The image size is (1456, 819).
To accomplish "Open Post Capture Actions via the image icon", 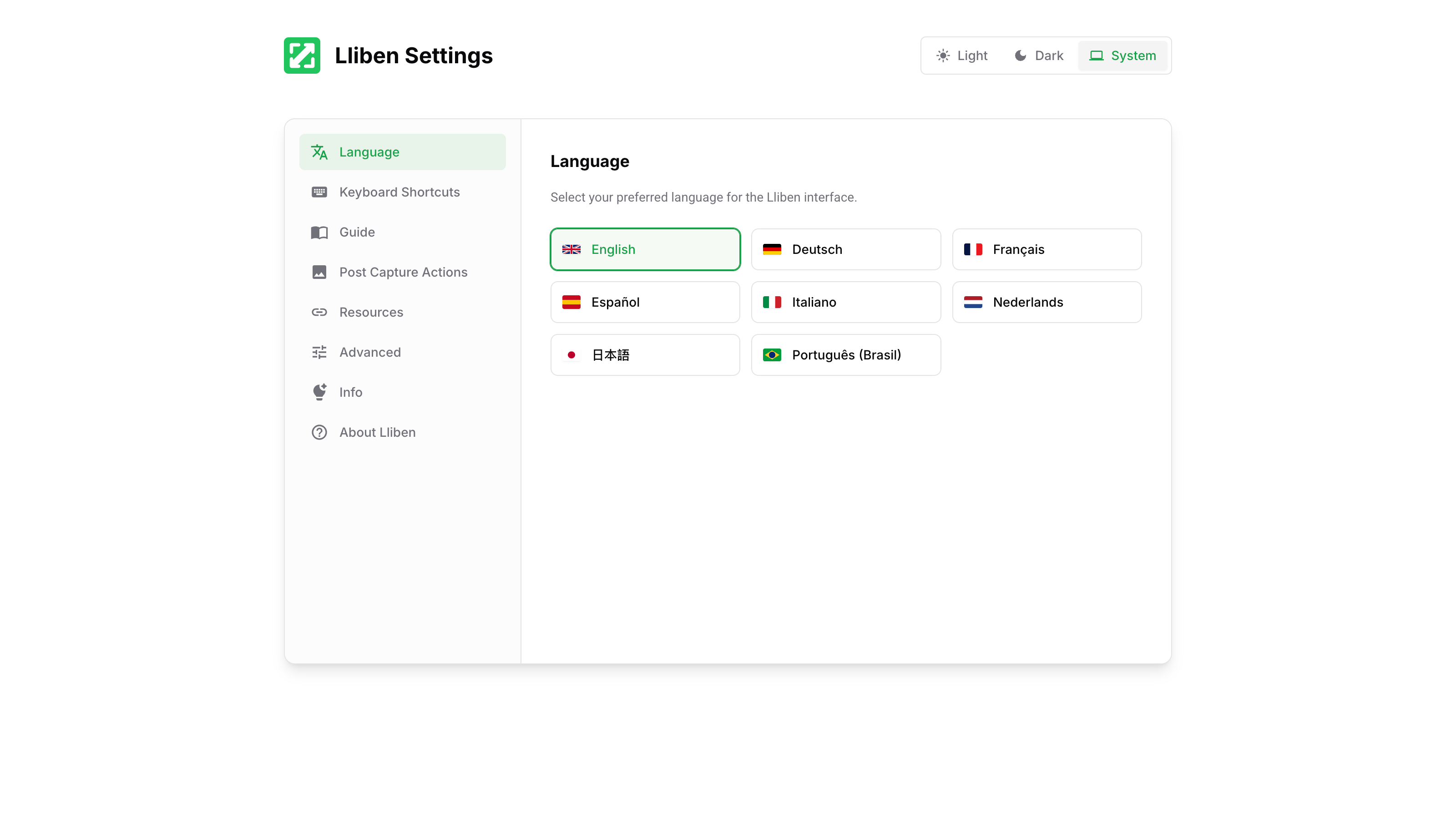I will (x=319, y=272).
